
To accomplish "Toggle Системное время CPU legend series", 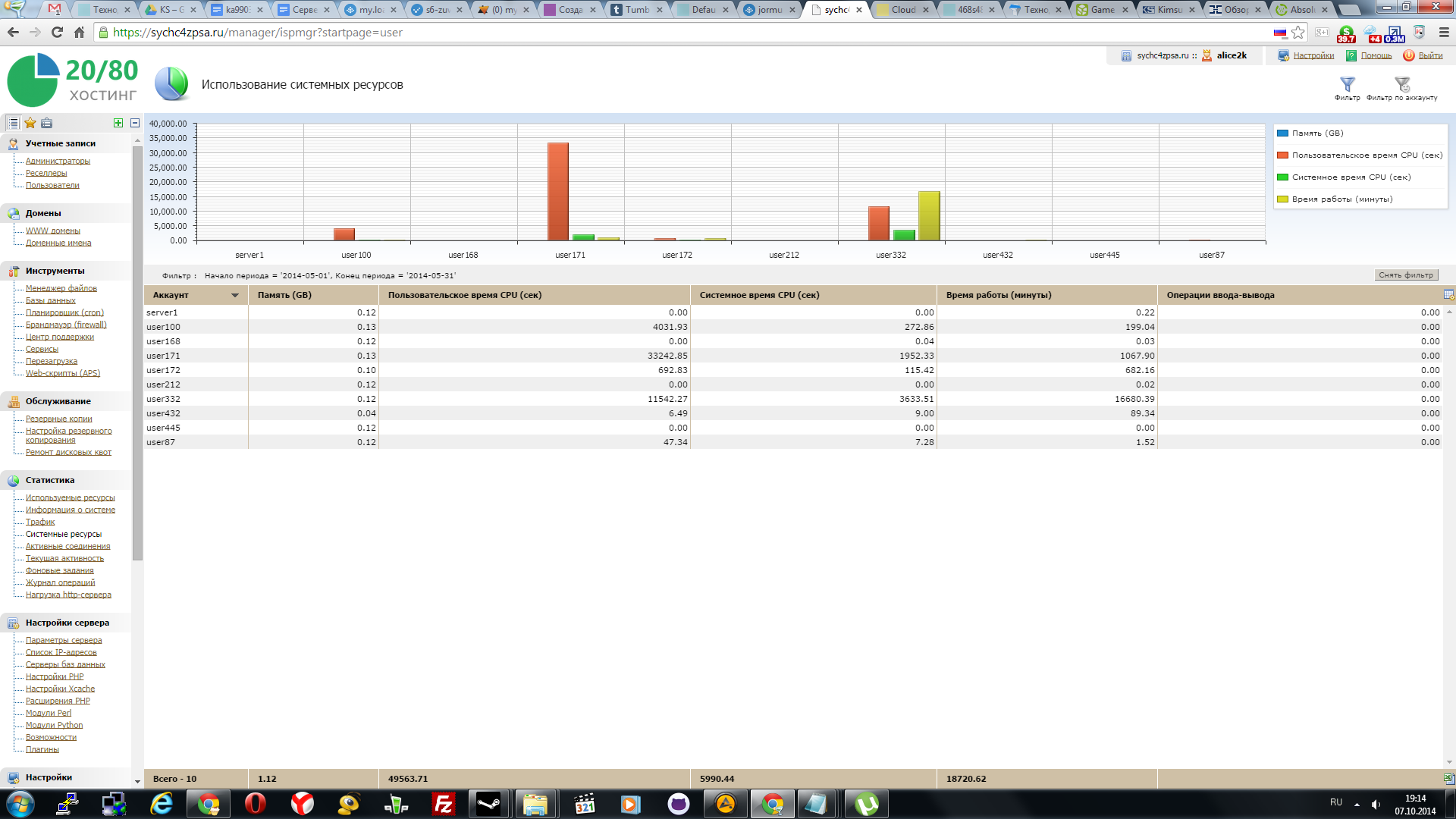I will pos(1351,177).
